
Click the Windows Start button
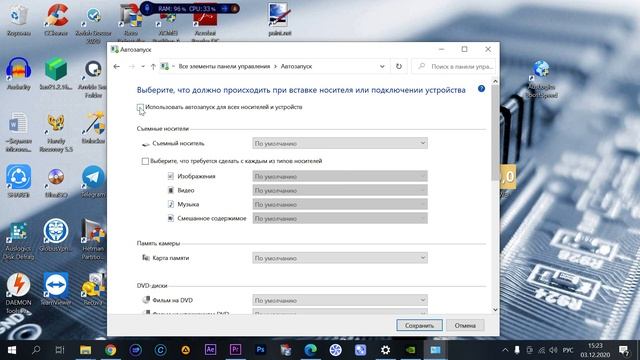pos(12,350)
